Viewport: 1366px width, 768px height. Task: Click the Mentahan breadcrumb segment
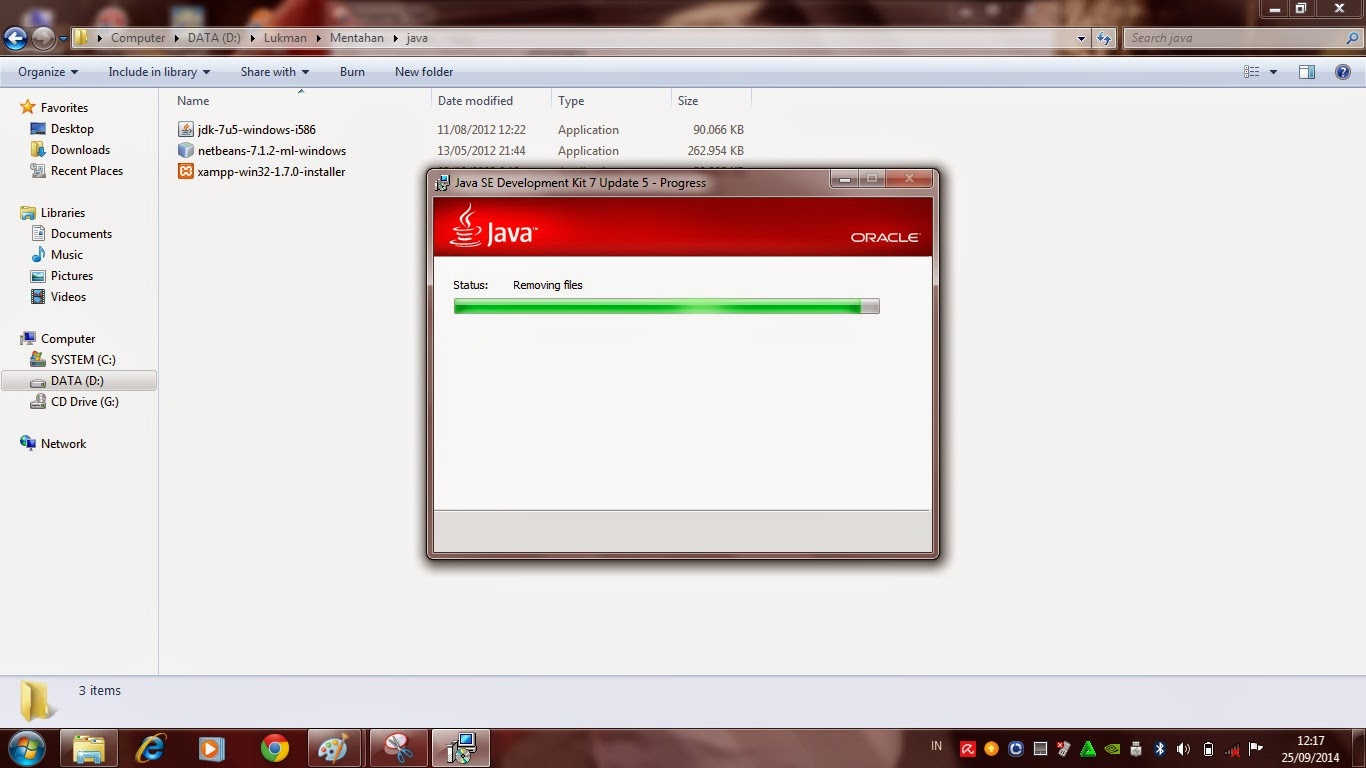[357, 38]
